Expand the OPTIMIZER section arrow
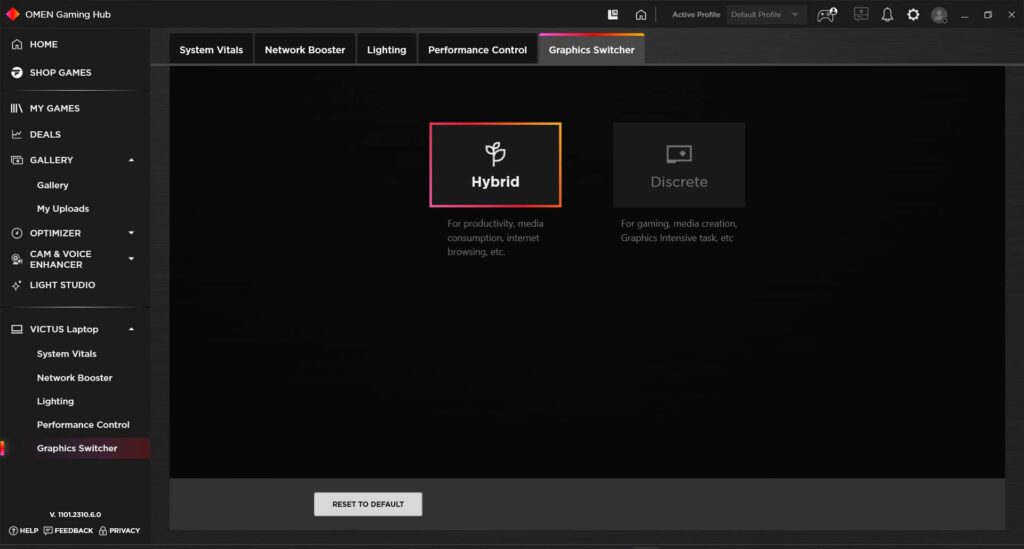 [131, 233]
